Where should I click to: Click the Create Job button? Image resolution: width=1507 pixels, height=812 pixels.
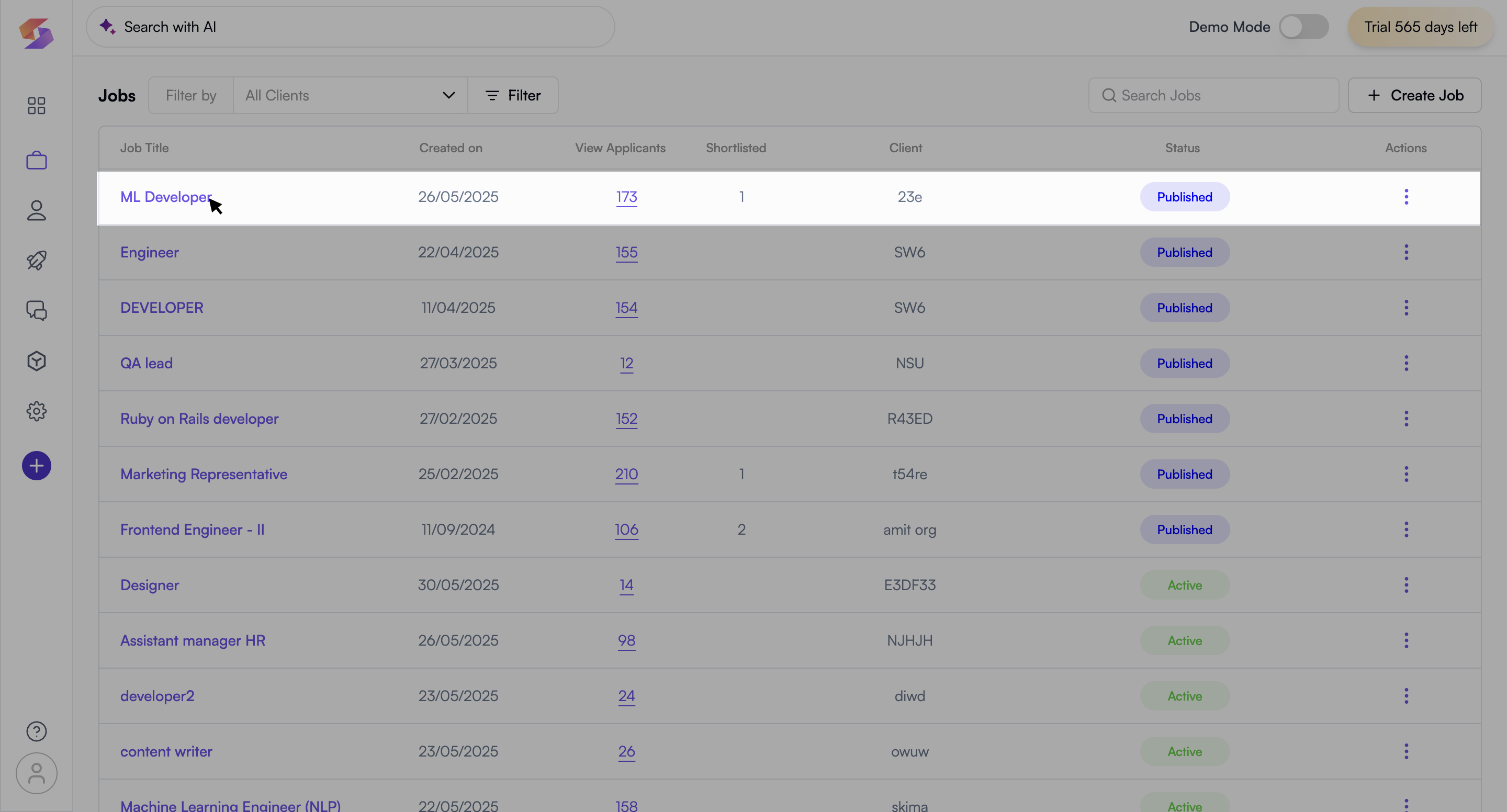tap(1414, 95)
